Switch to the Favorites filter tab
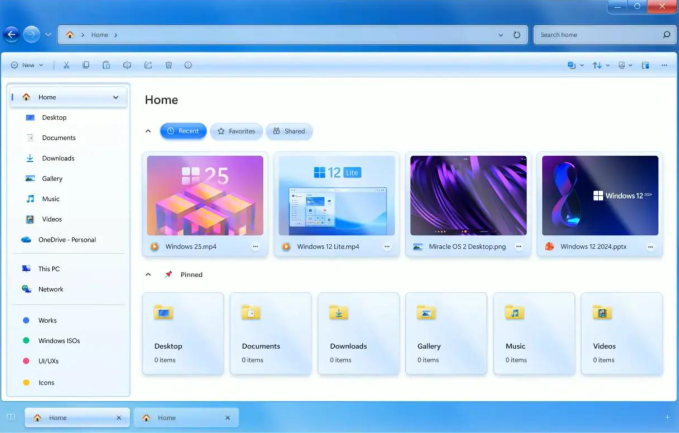 pos(236,131)
